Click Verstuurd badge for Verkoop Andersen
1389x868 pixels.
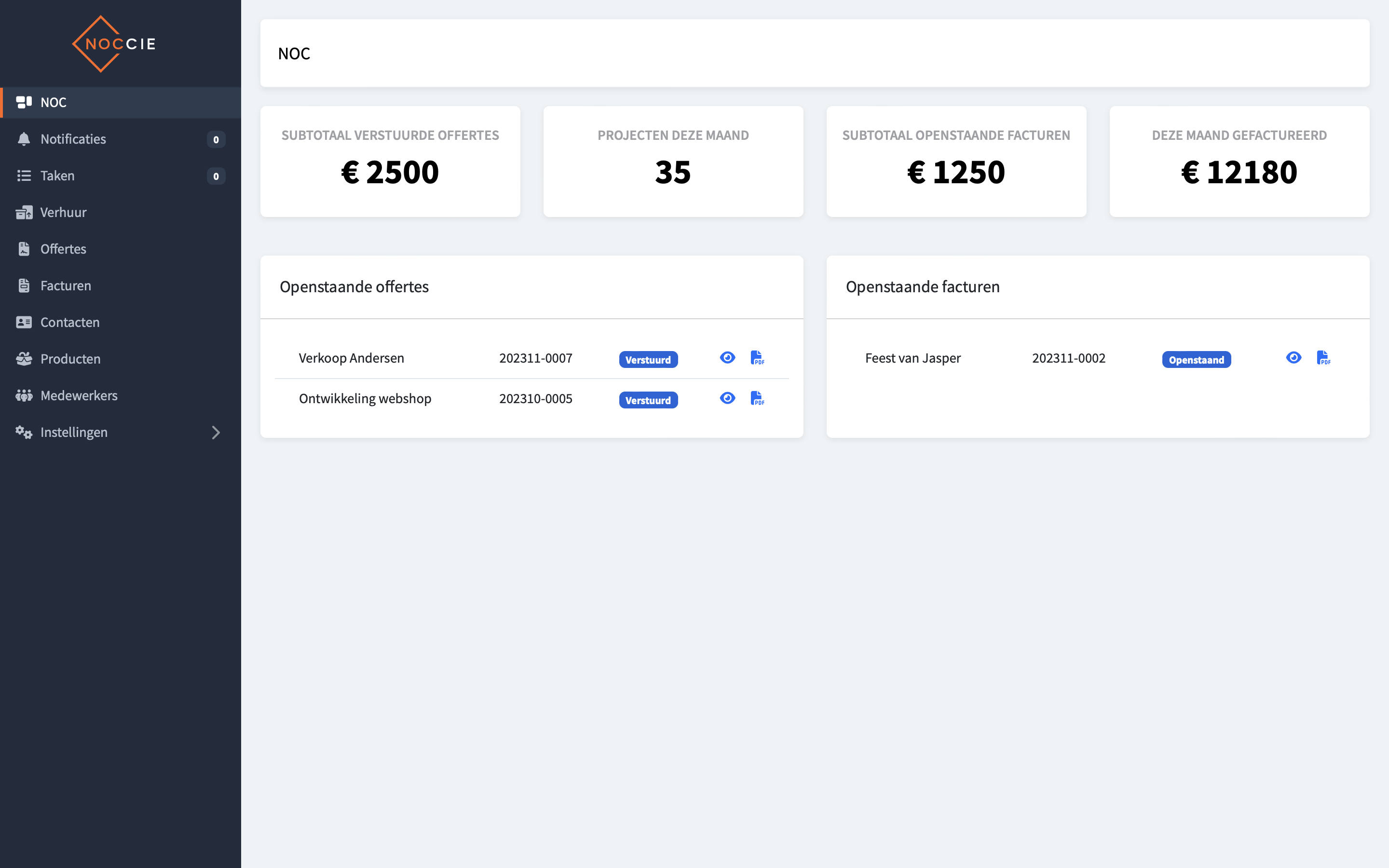coord(648,359)
